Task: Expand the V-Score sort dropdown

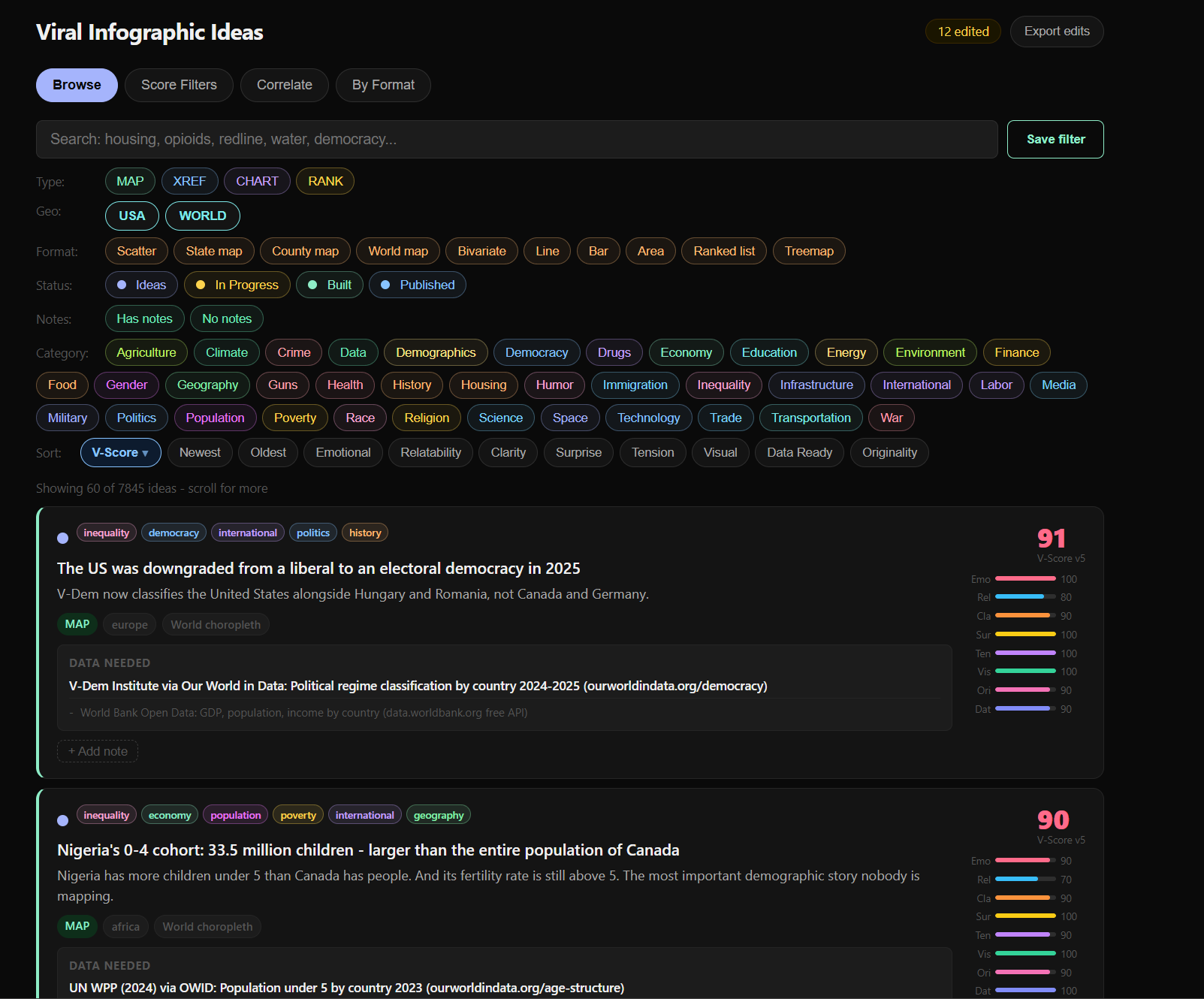Action: (120, 452)
